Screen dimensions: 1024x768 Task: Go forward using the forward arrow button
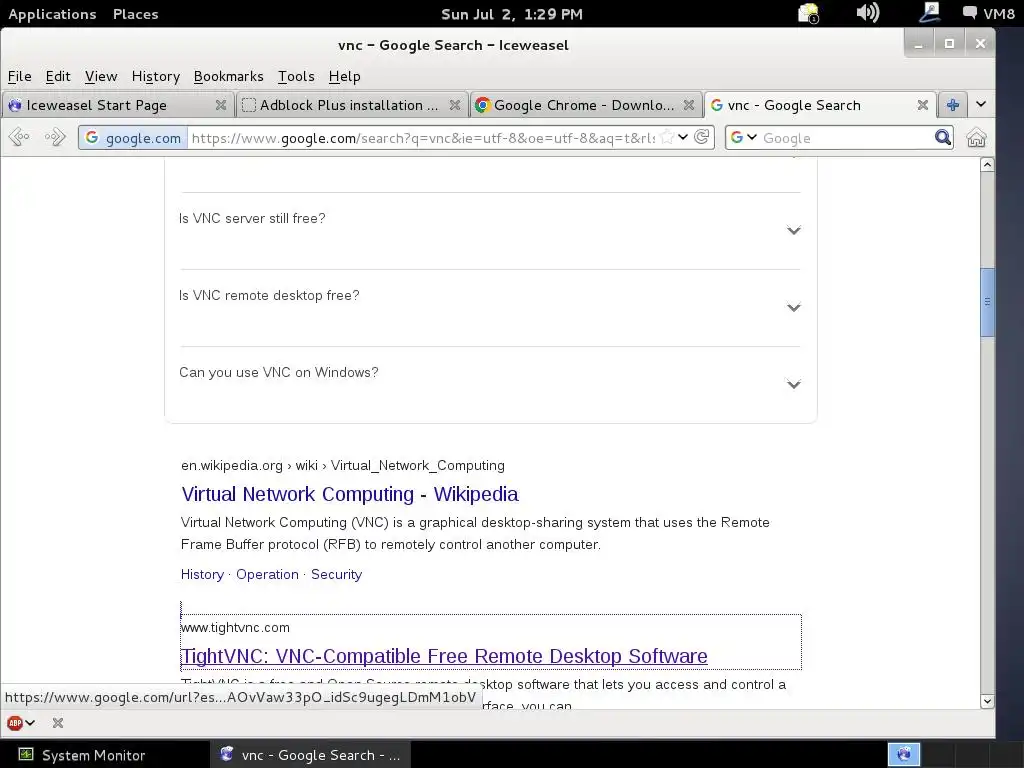point(55,138)
